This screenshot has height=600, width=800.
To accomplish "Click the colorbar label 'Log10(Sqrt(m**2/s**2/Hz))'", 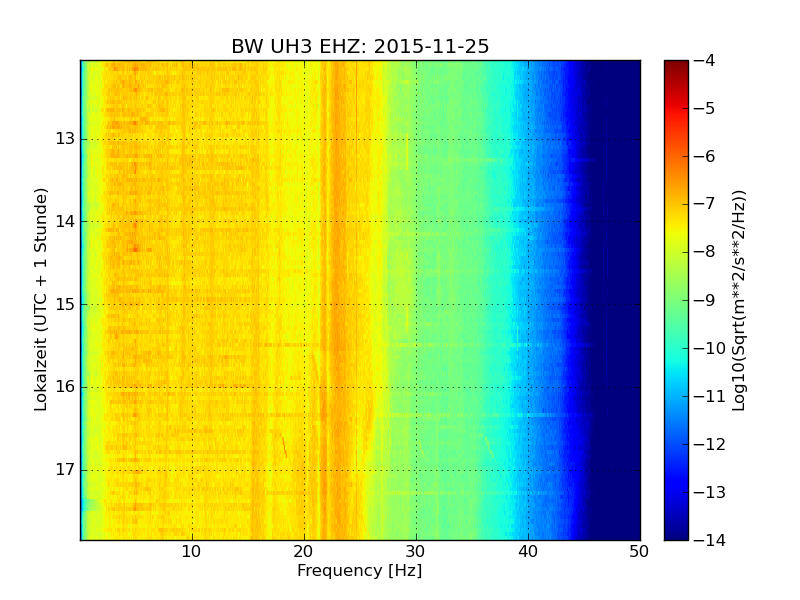I will coord(739,300).
